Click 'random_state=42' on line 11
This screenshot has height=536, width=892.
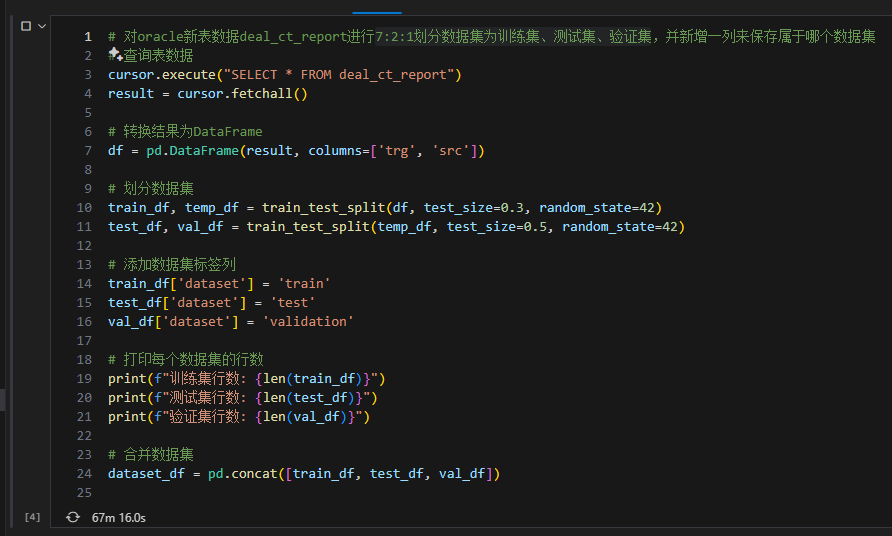[620, 226]
